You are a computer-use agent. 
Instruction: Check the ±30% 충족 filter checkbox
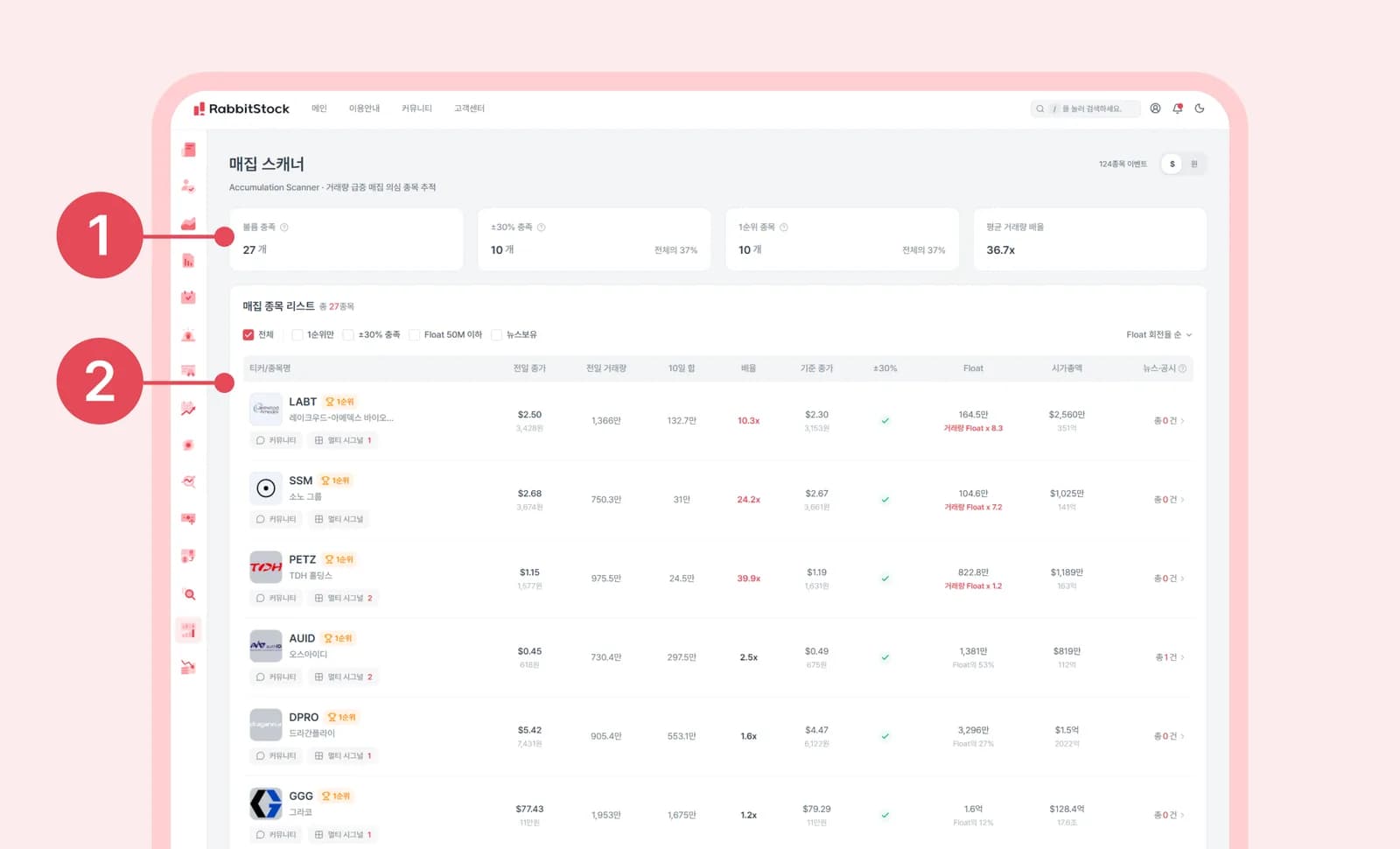click(348, 334)
